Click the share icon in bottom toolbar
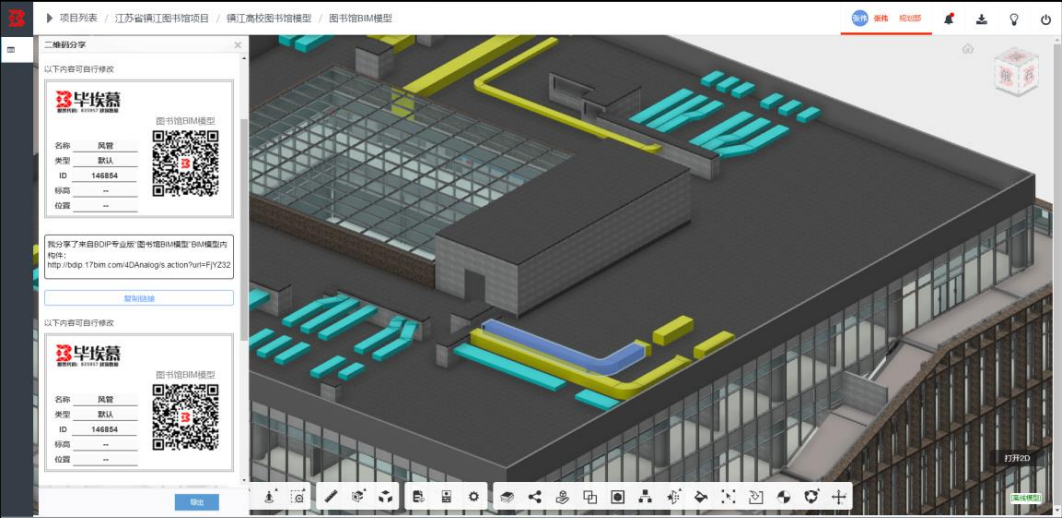The width and height of the screenshot is (1062, 518). (x=535, y=496)
